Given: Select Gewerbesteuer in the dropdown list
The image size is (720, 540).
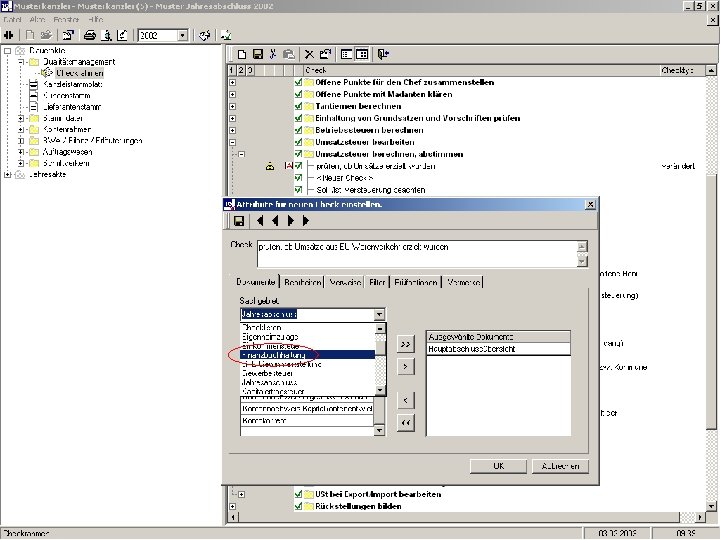Looking at the screenshot, I should point(308,373).
